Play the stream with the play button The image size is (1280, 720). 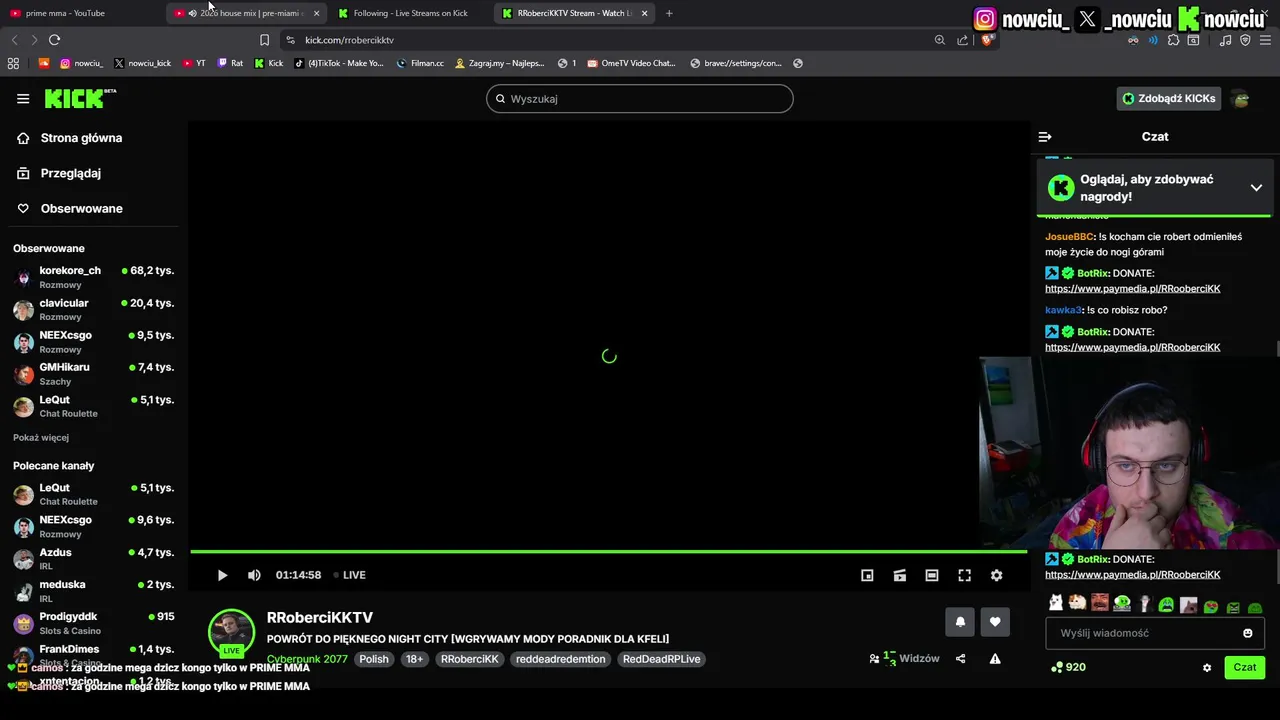point(222,575)
